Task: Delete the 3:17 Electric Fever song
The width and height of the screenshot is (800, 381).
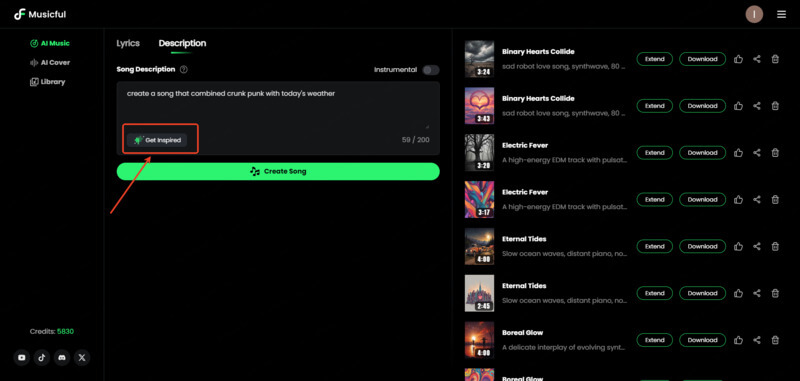Action: point(775,199)
